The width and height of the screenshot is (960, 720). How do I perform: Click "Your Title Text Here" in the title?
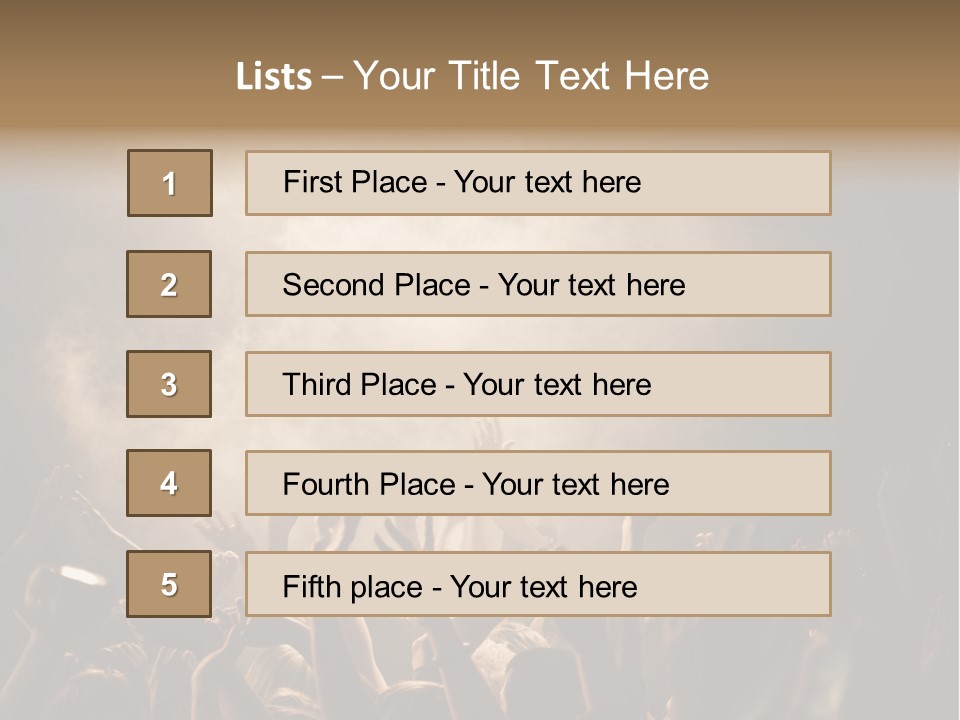pos(531,76)
